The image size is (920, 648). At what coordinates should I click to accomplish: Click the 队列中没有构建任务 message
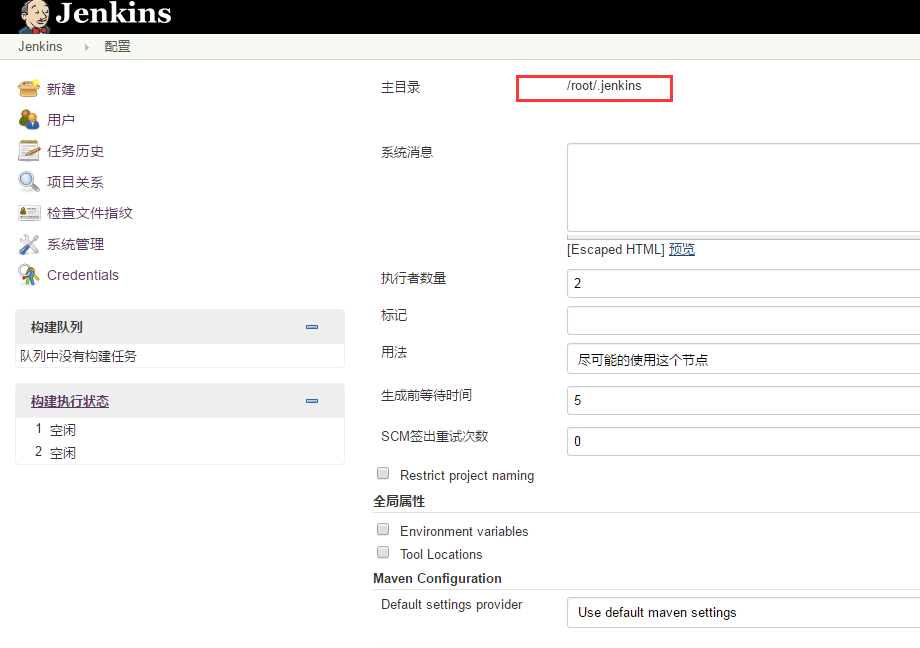(x=78, y=356)
